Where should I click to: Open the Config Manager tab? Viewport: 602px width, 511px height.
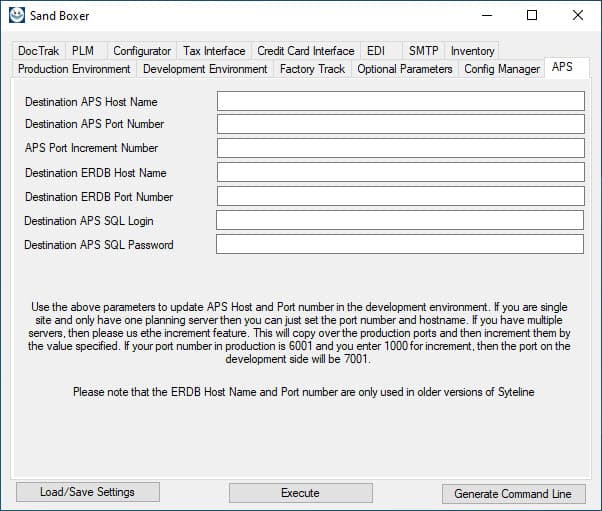[x=502, y=69]
